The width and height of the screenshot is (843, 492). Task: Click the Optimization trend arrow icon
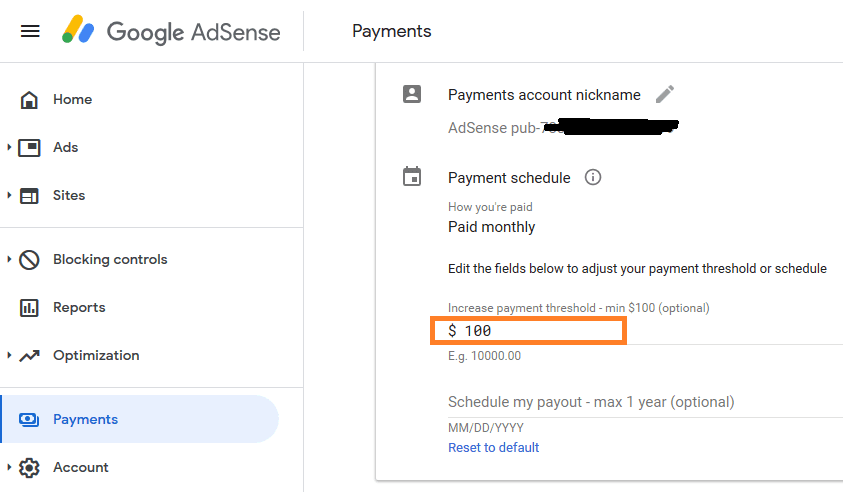click(x=30, y=355)
